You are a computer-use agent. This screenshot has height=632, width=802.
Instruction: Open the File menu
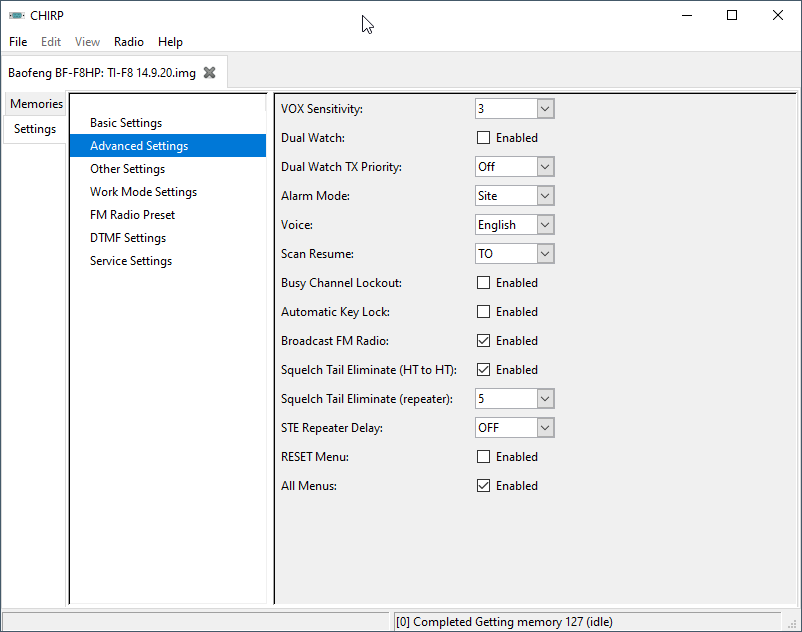(x=18, y=42)
